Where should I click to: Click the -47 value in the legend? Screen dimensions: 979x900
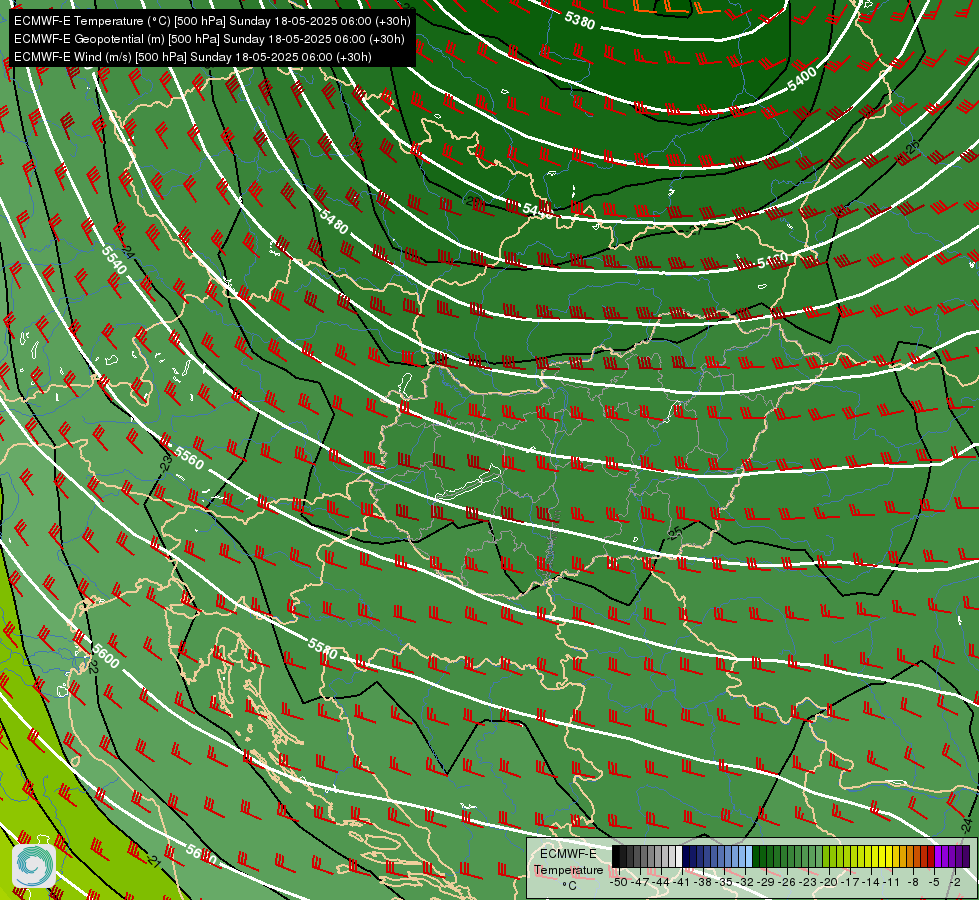[x=640, y=883]
